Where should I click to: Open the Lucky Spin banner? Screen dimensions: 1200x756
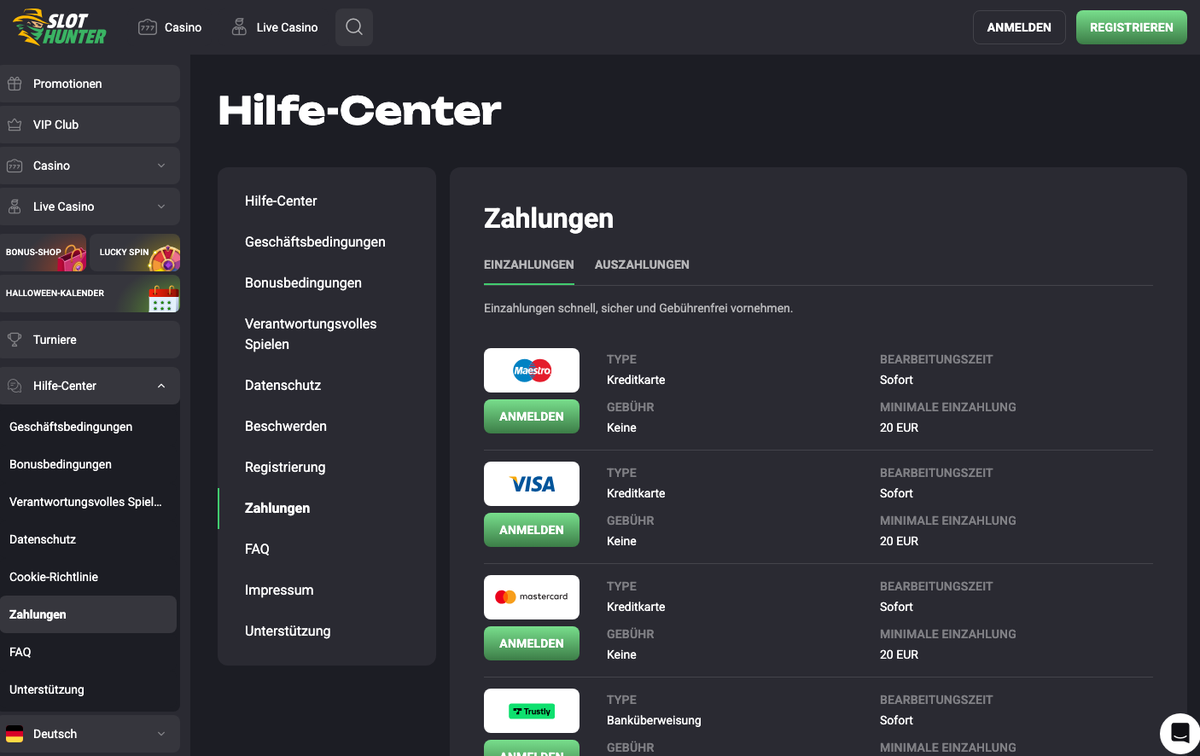pyautogui.click(x=135, y=253)
